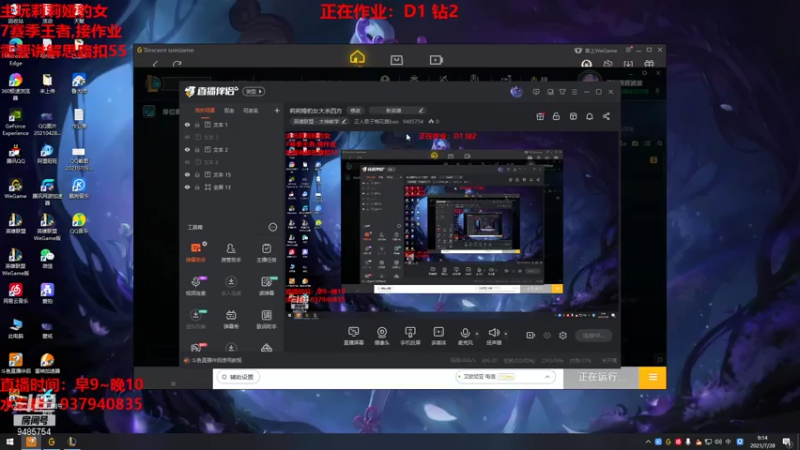Show the hidden 文本 4 source layer
The width and height of the screenshot is (800, 450).
187,162
